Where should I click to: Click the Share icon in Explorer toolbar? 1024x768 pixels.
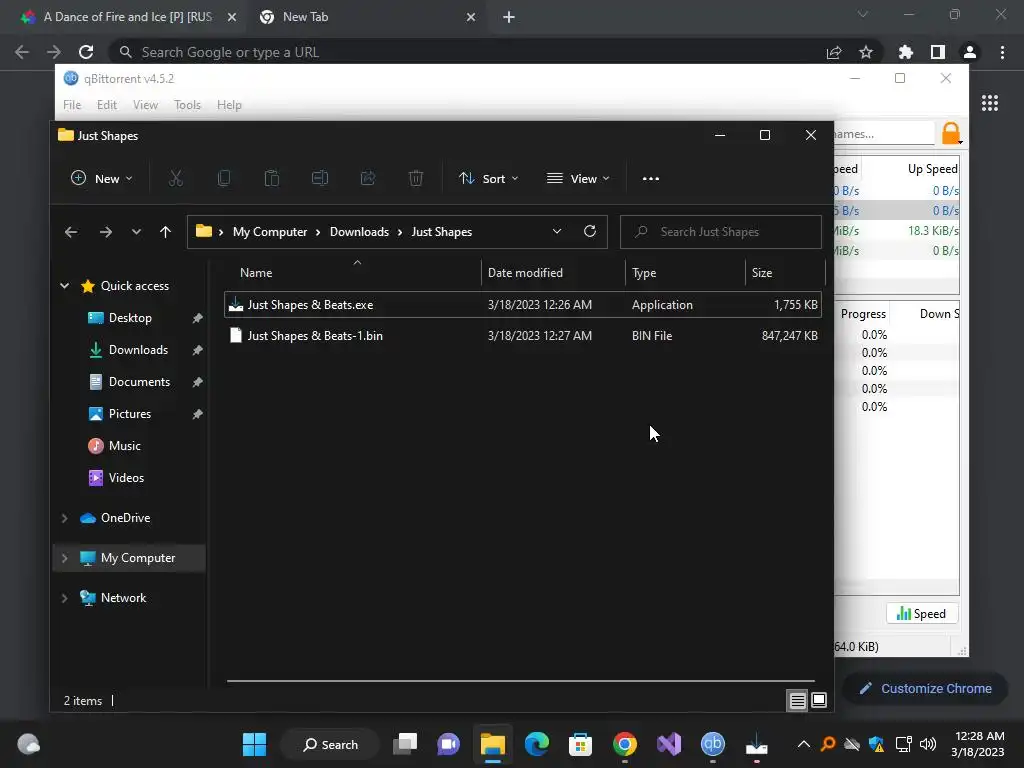(x=368, y=178)
